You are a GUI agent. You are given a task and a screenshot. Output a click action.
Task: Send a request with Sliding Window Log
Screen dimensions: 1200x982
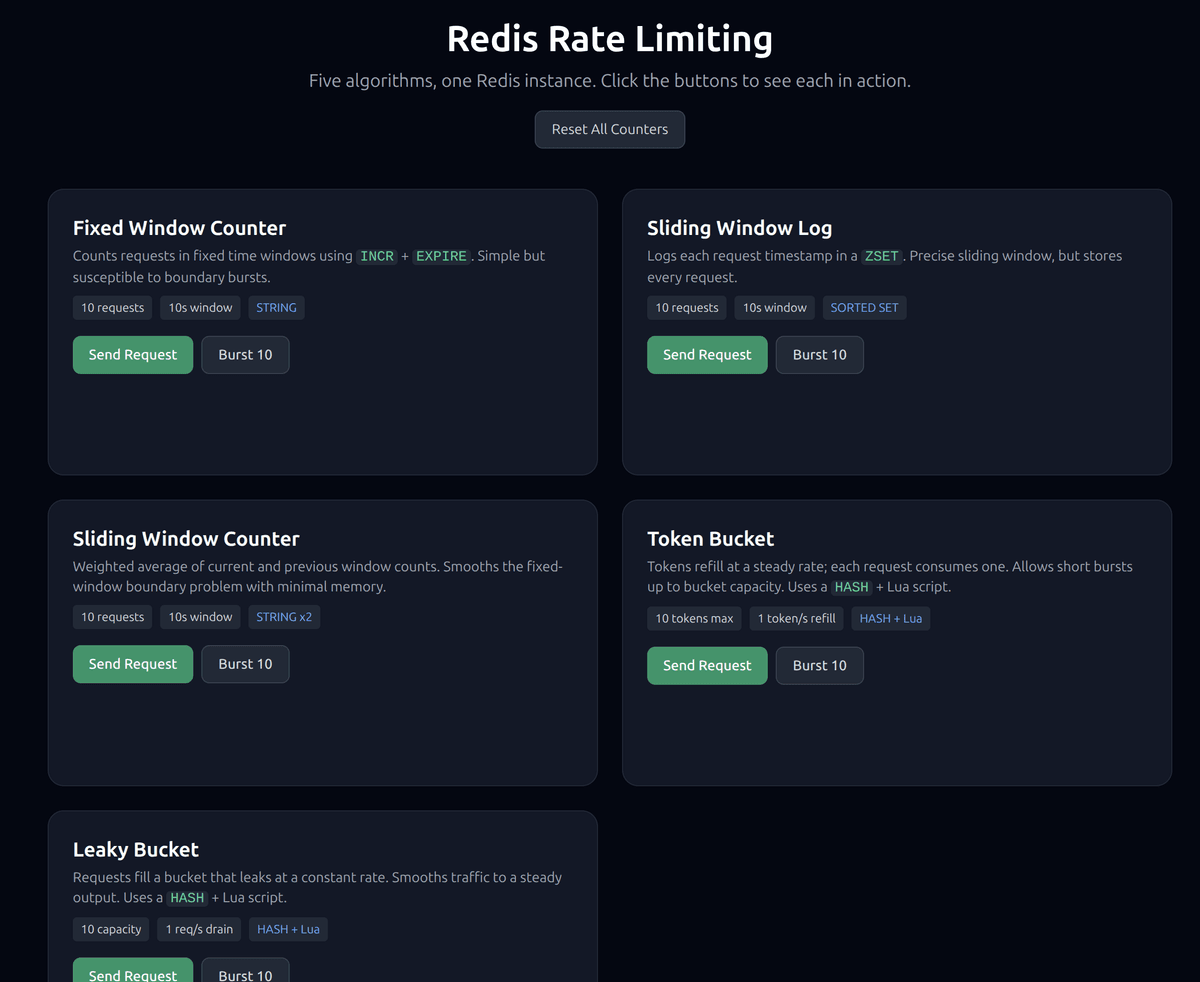(x=707, y=354)
